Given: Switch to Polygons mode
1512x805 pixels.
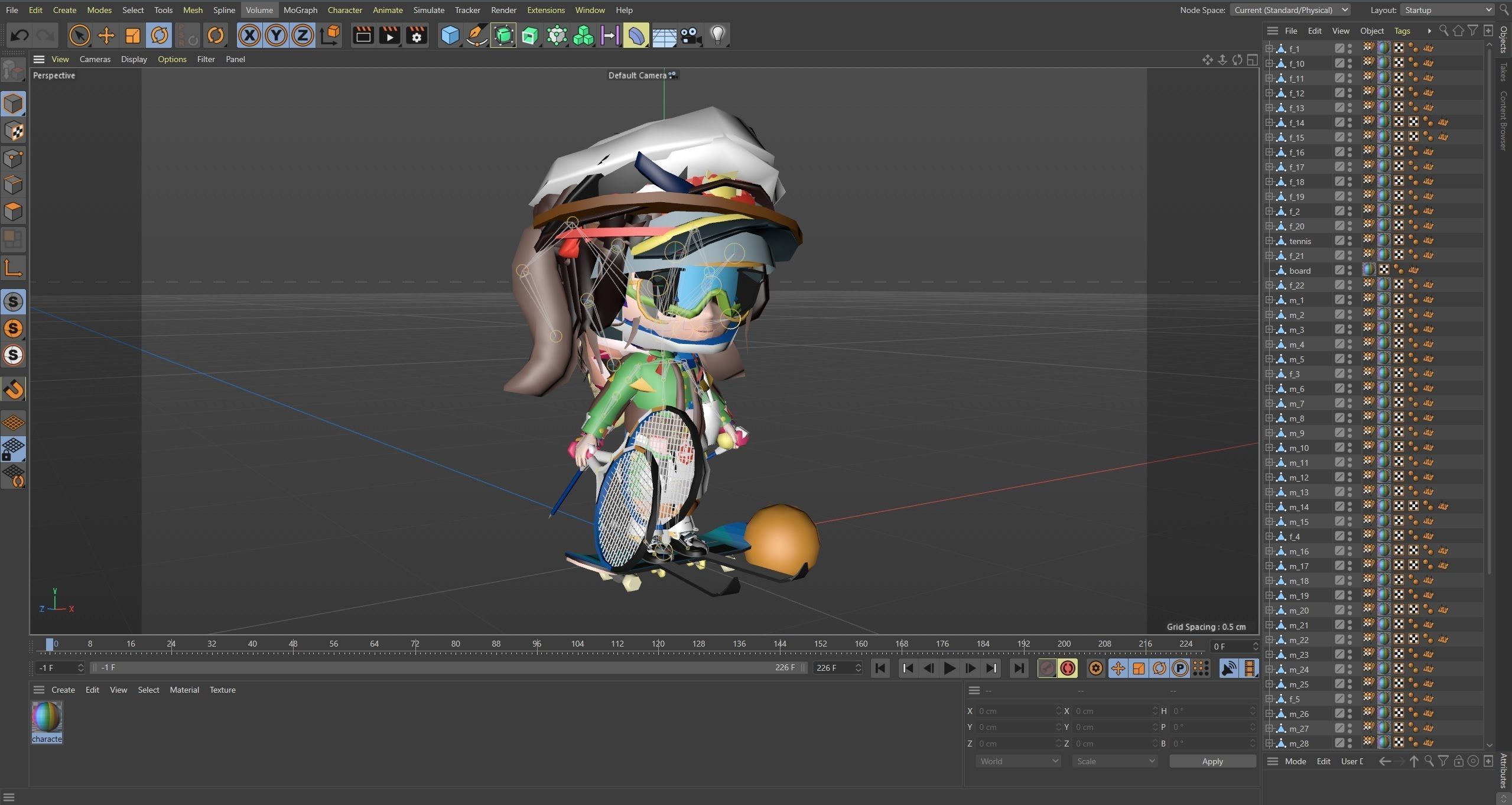Looking at the screenshot, I should tap(14, 212).
